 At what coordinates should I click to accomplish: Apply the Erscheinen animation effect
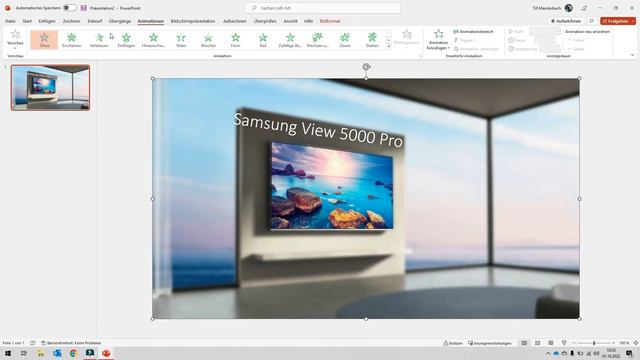71,40
